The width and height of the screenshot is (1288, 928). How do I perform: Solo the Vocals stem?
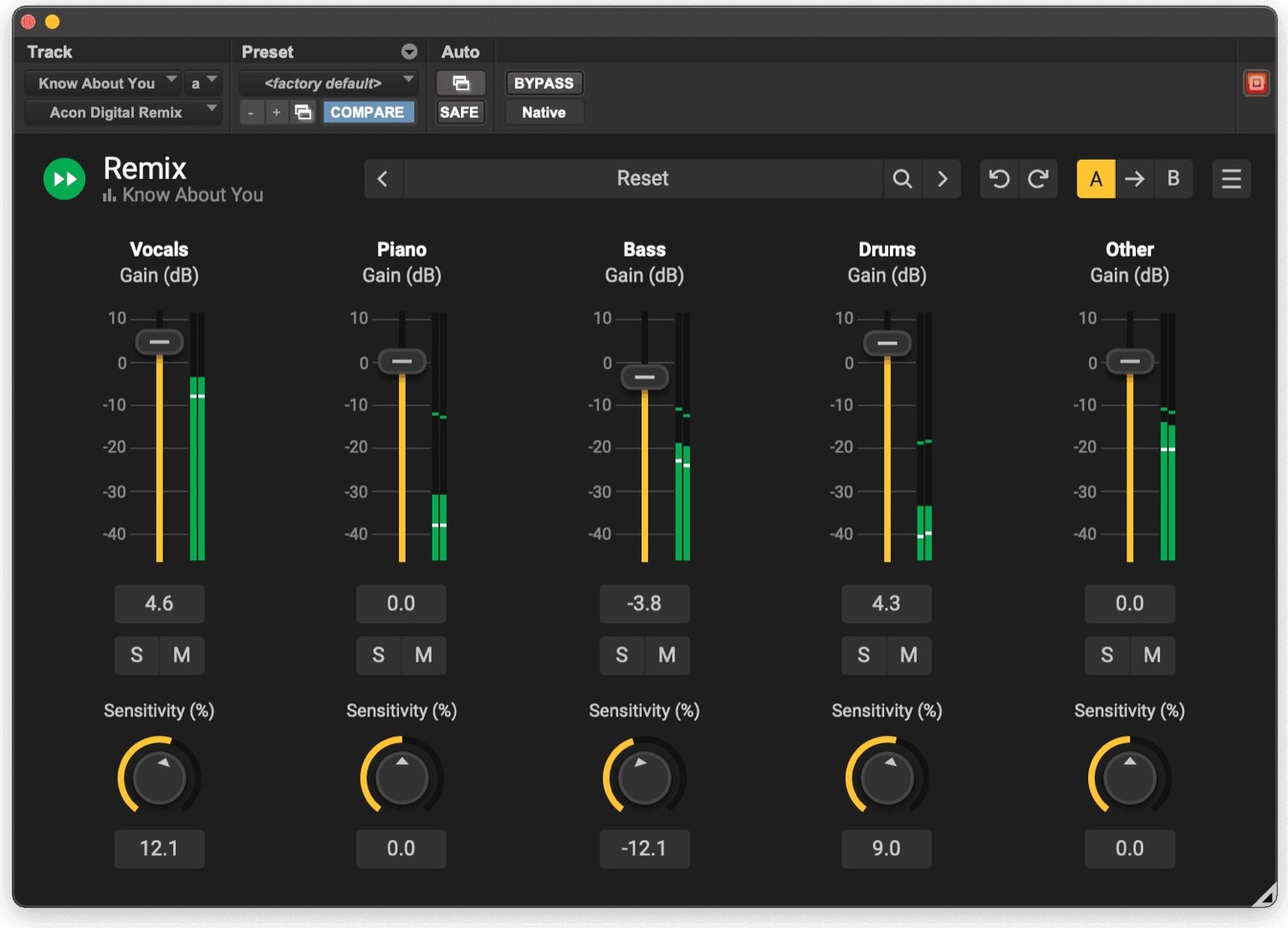(x=136, y=655)
